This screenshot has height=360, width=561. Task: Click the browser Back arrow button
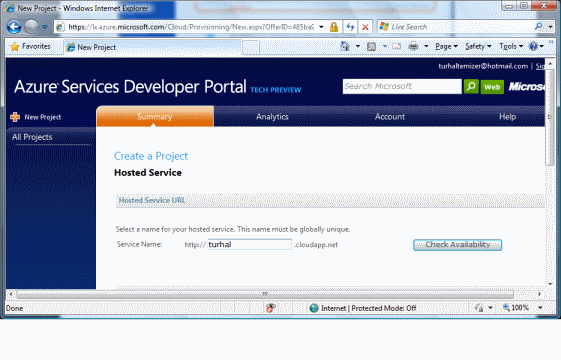14,27
